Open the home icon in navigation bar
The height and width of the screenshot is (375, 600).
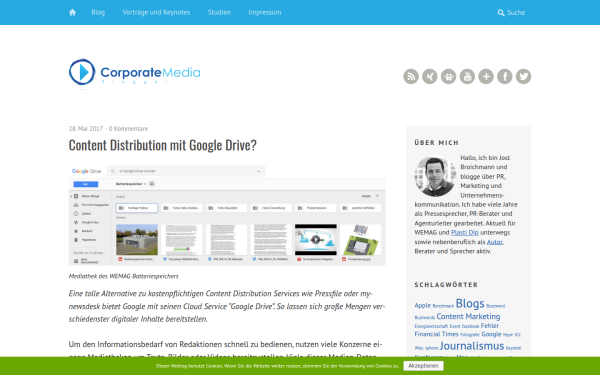(x=72, y=12)
